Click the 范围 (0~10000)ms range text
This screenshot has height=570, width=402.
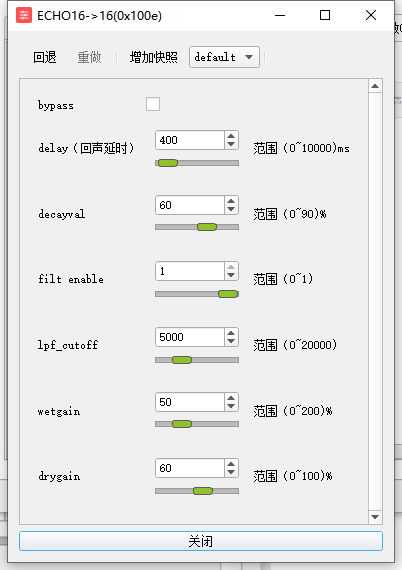point(301,148)
